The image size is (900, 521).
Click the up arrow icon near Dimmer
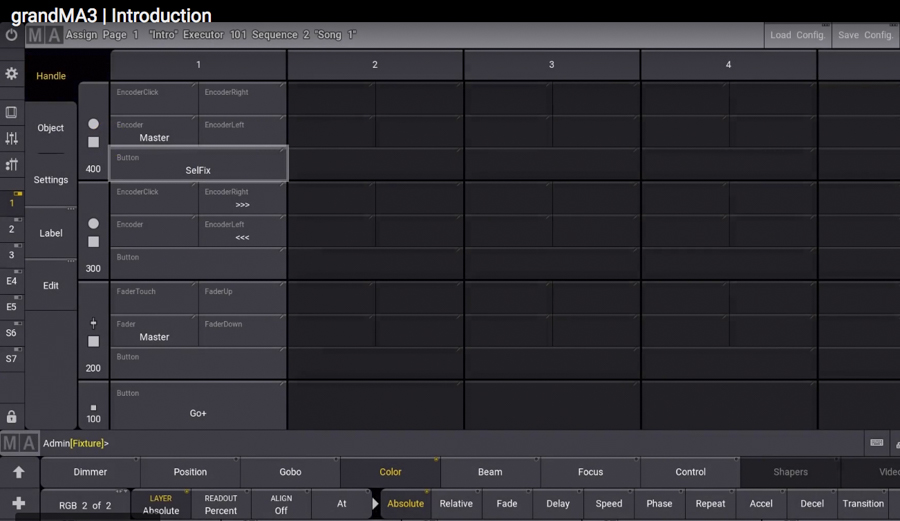point(19,472)
